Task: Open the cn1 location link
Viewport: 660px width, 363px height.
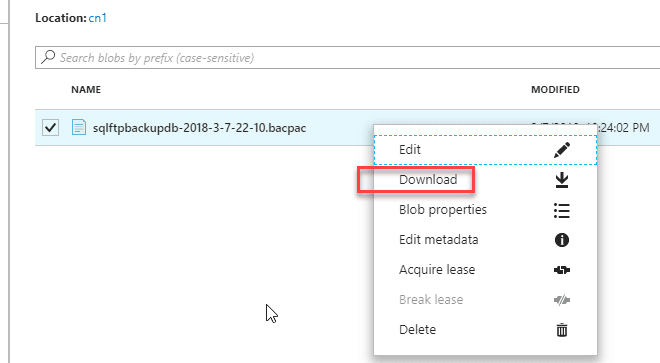Action: (x=98, y=18)
